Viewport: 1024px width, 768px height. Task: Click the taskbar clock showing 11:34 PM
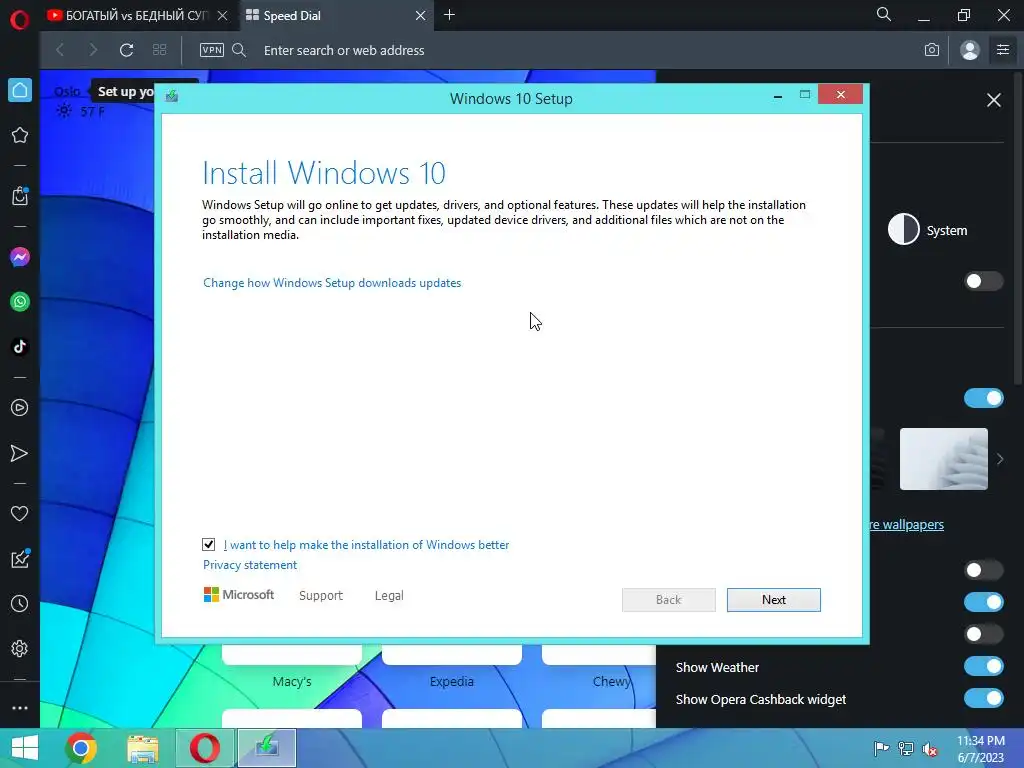(981, 748)
